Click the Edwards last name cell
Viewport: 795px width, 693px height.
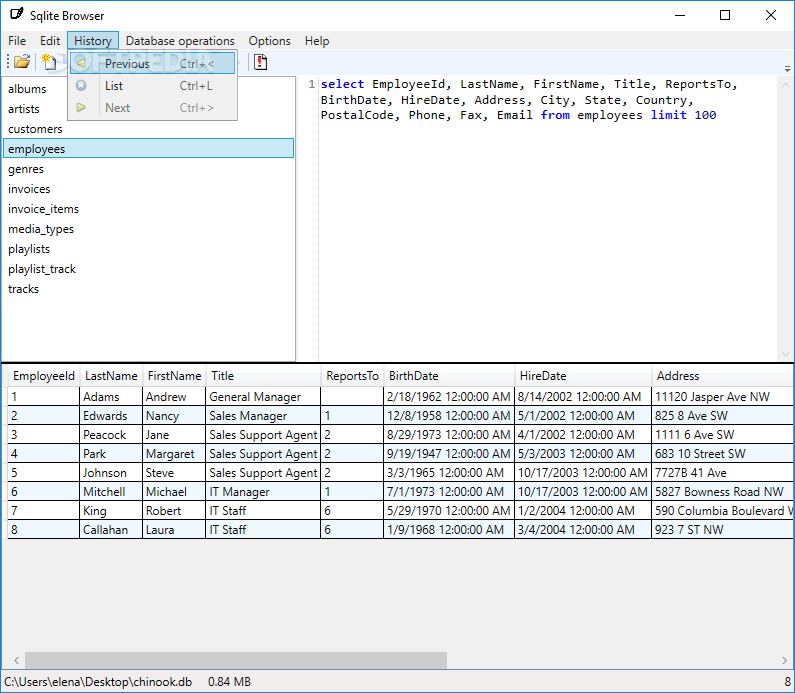click(111, 416)
